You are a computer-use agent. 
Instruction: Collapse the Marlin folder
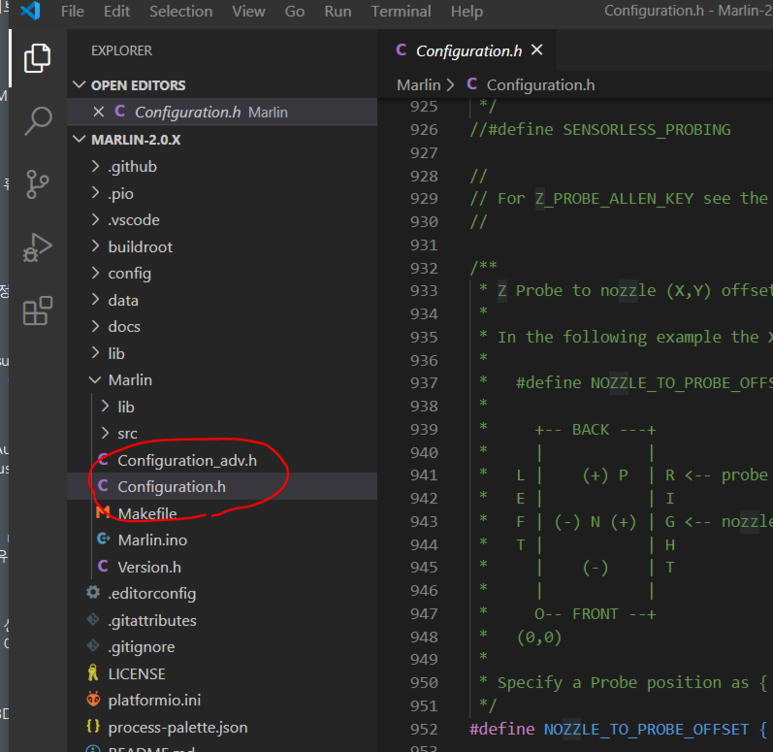click(95, 380)
